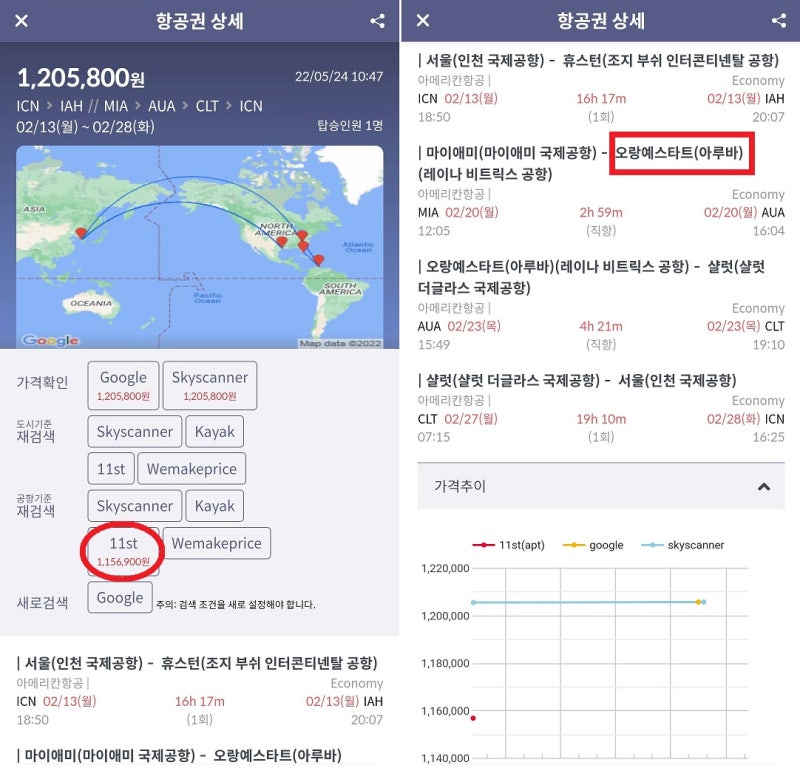Open Skyscanner price check showing 1,205,800원
Image resolution: width=800 pixels, height=768 pixels.
coord(209,385)
